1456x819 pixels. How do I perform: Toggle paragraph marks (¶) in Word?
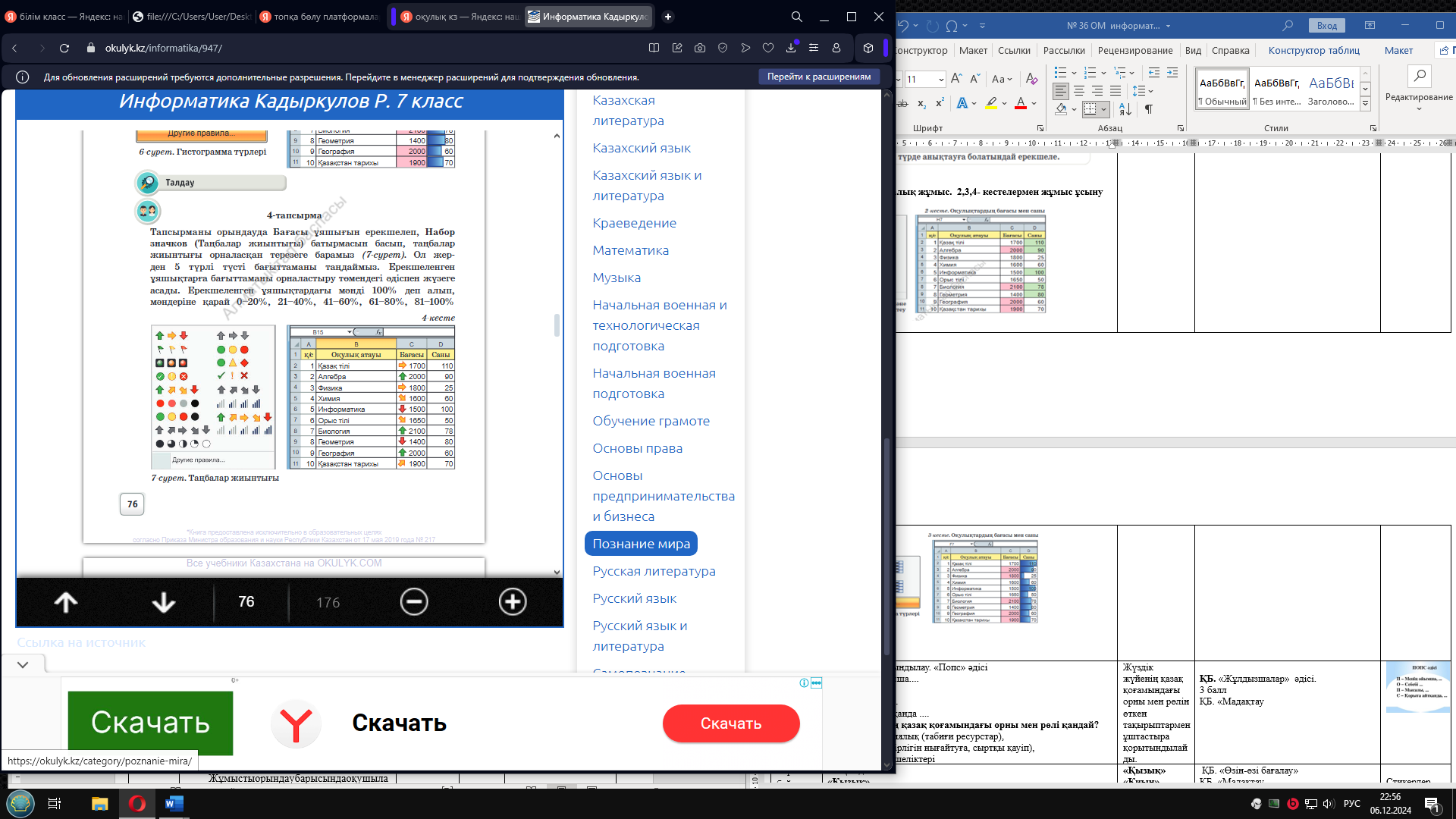(x=1149, y=109)
